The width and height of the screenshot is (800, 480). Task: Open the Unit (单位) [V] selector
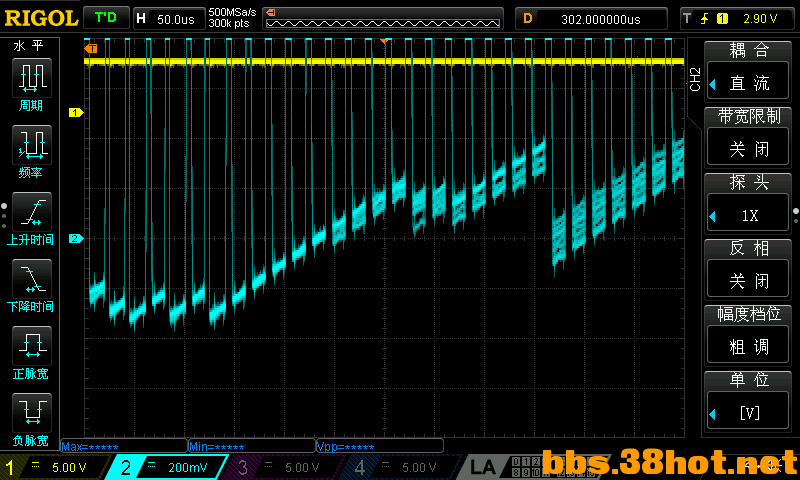point(748,400)
